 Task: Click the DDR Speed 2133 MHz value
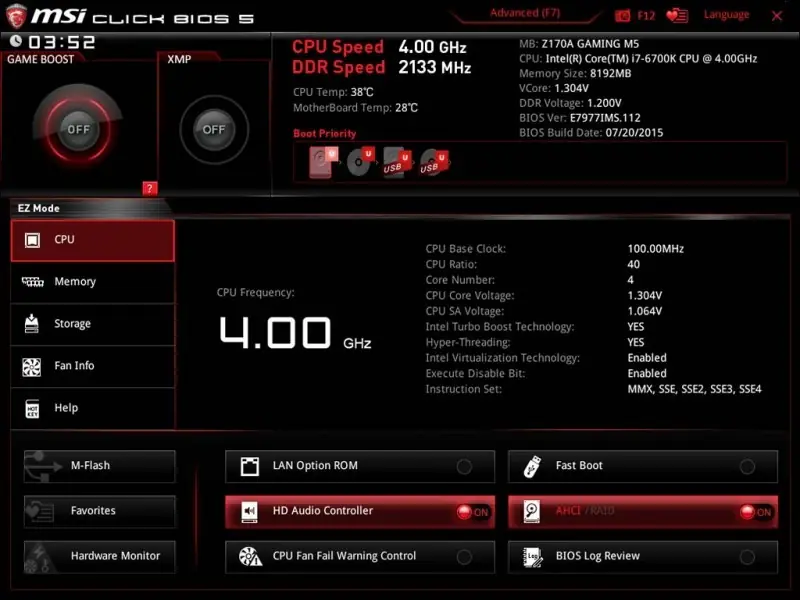tap(435, 67)
